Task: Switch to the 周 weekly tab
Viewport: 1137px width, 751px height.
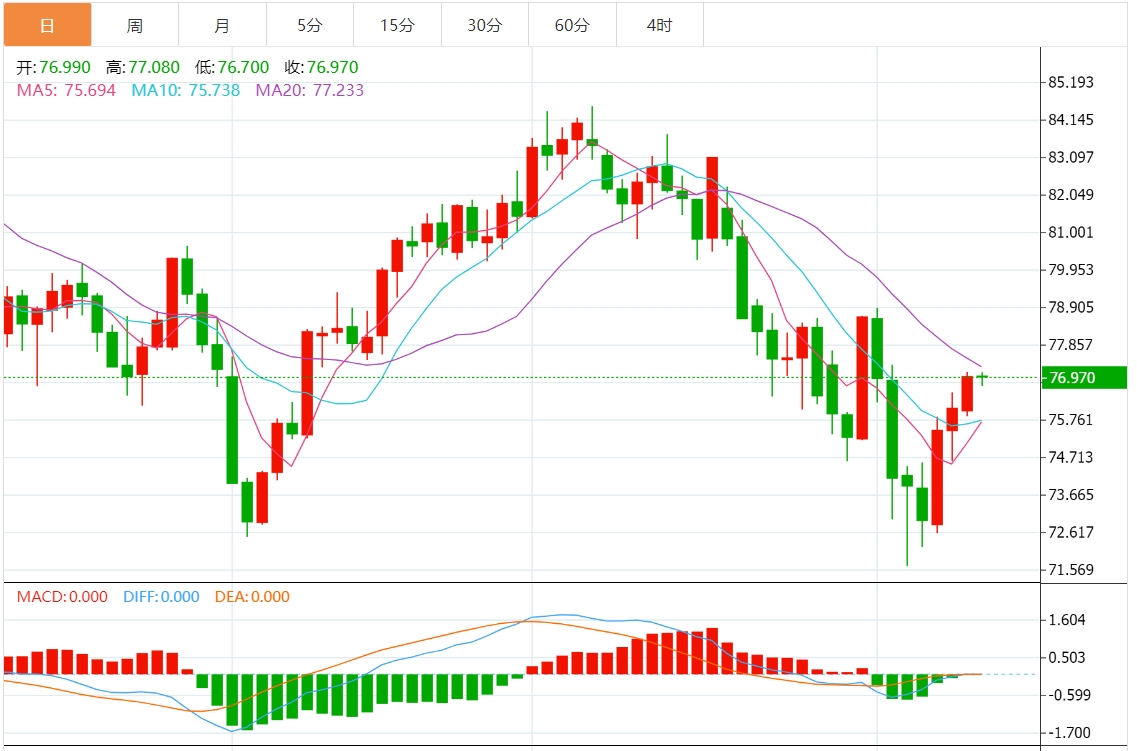Action: coord(135,25)
